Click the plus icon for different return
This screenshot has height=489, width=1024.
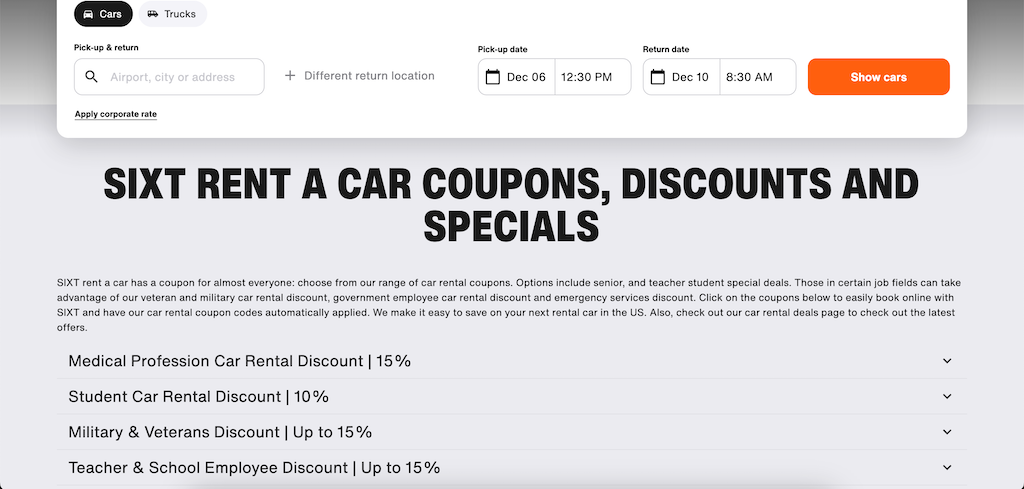click(290, 76)
